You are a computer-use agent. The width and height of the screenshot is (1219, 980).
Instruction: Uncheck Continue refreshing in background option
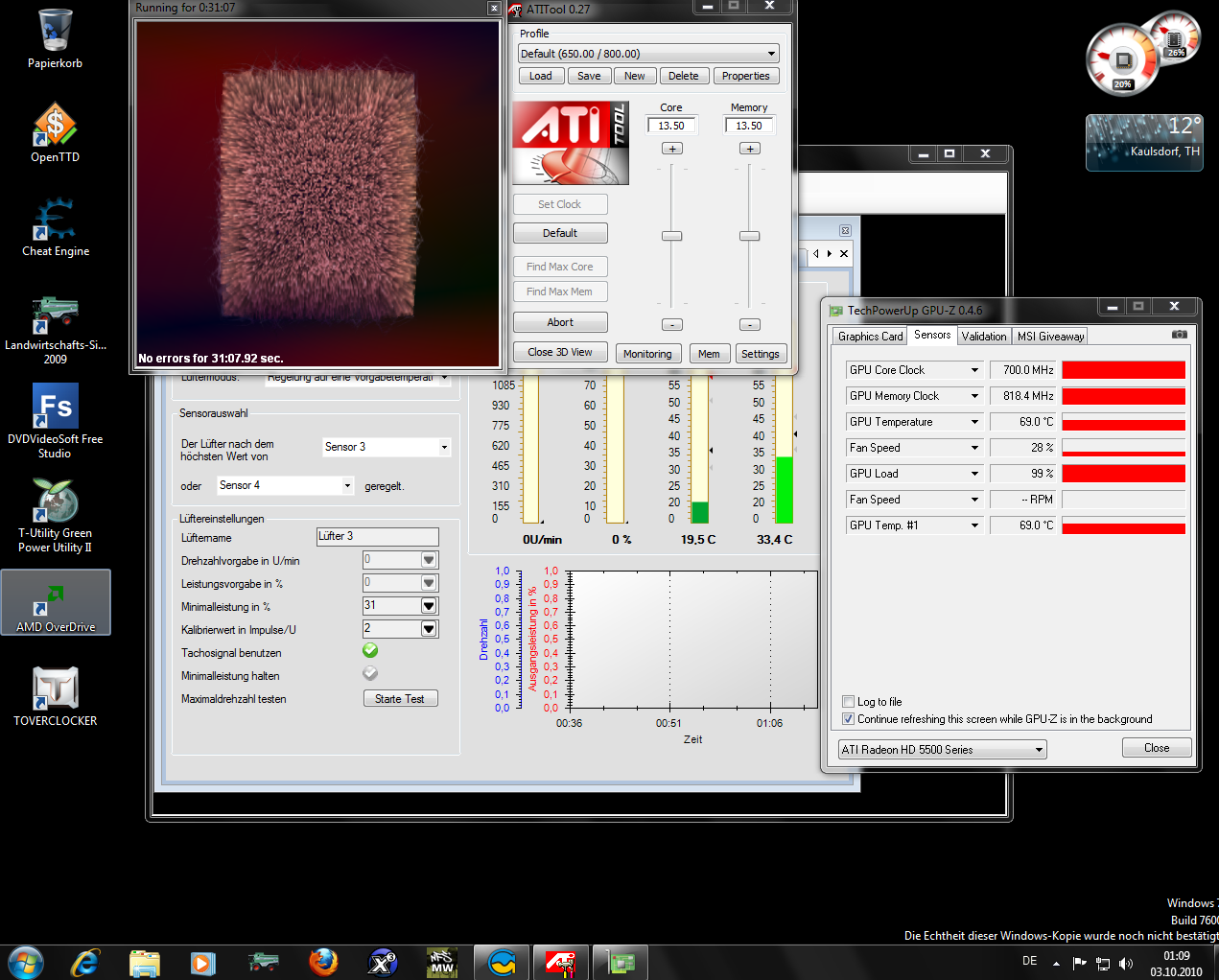pos(848,719)
